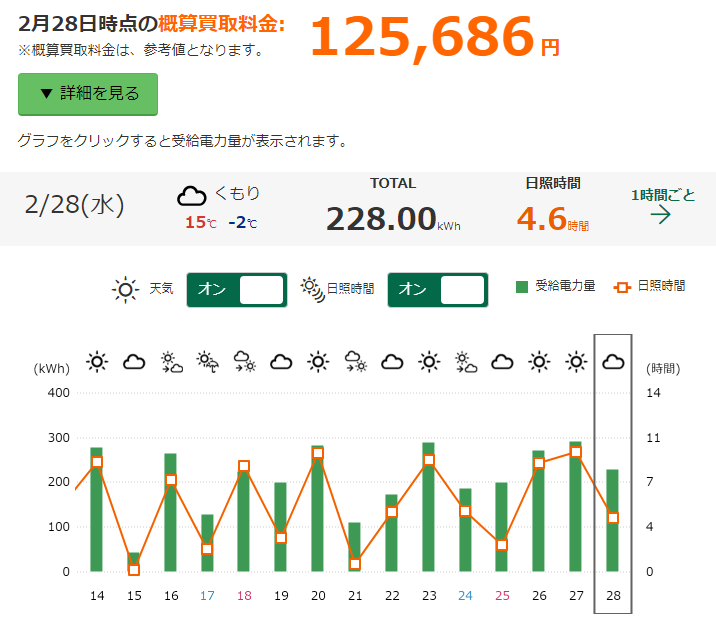Click the orange 日照時間 legend marker

pyautogui.click(x=621, y=287)
